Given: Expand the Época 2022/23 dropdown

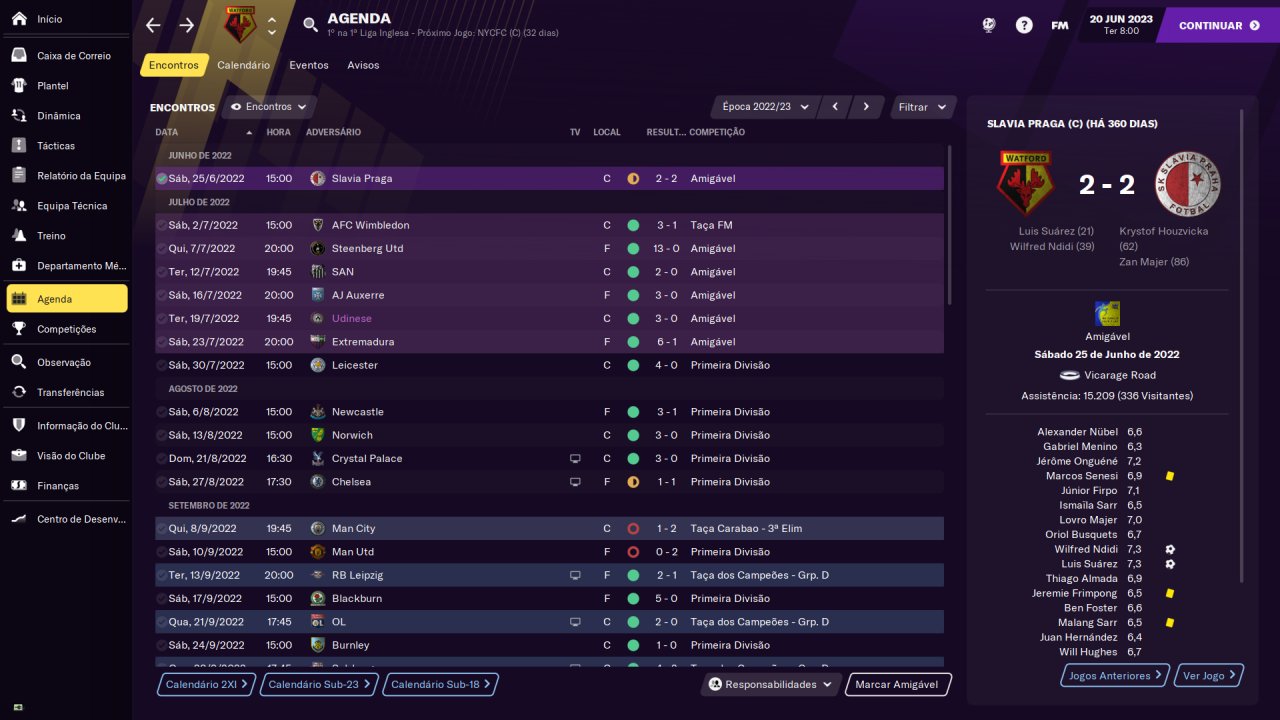Looking at the screenshot, I should pos(765,107).
